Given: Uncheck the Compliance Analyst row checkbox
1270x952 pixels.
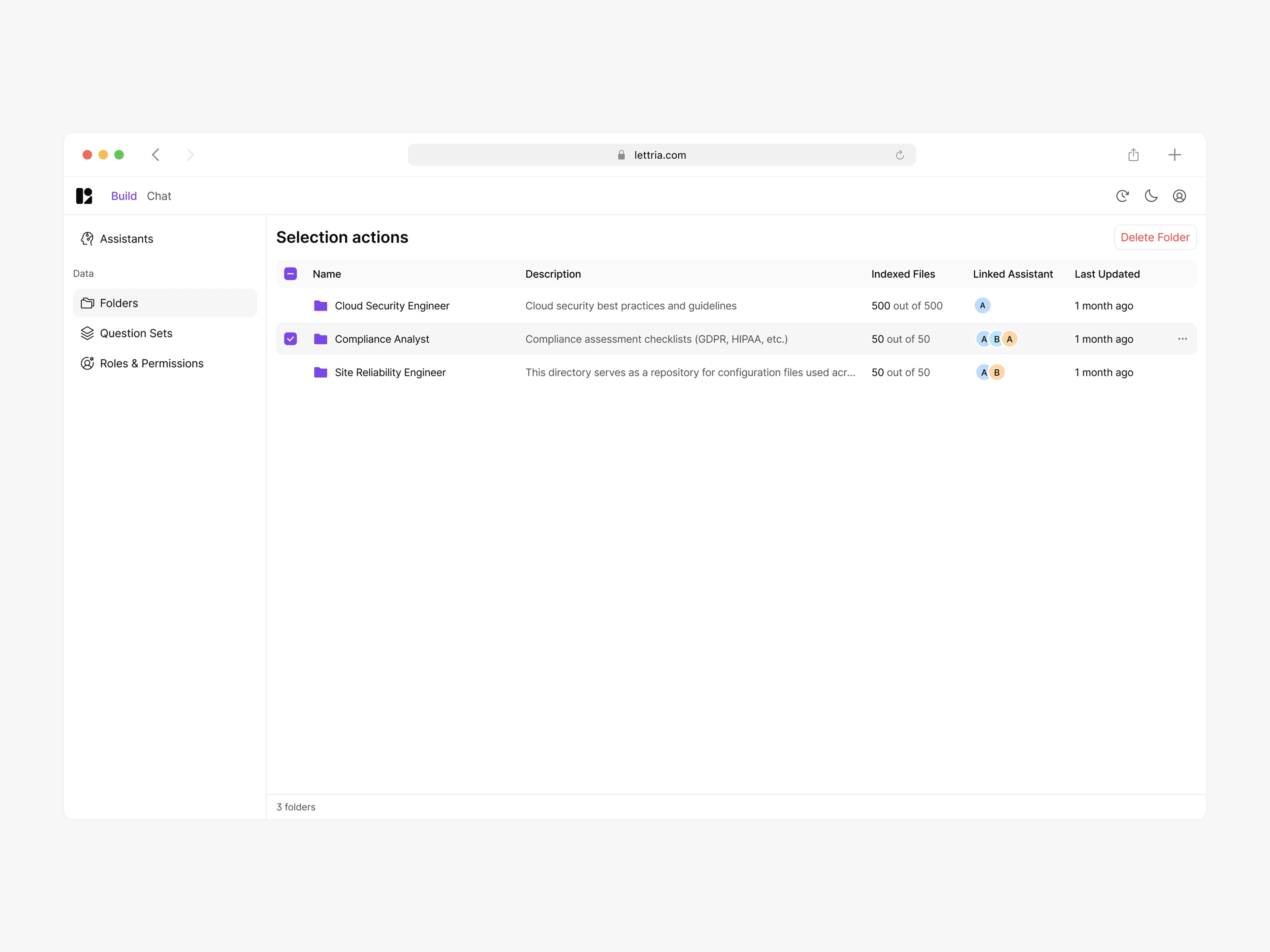Looking at the screenshot, I should click(291, 339).
